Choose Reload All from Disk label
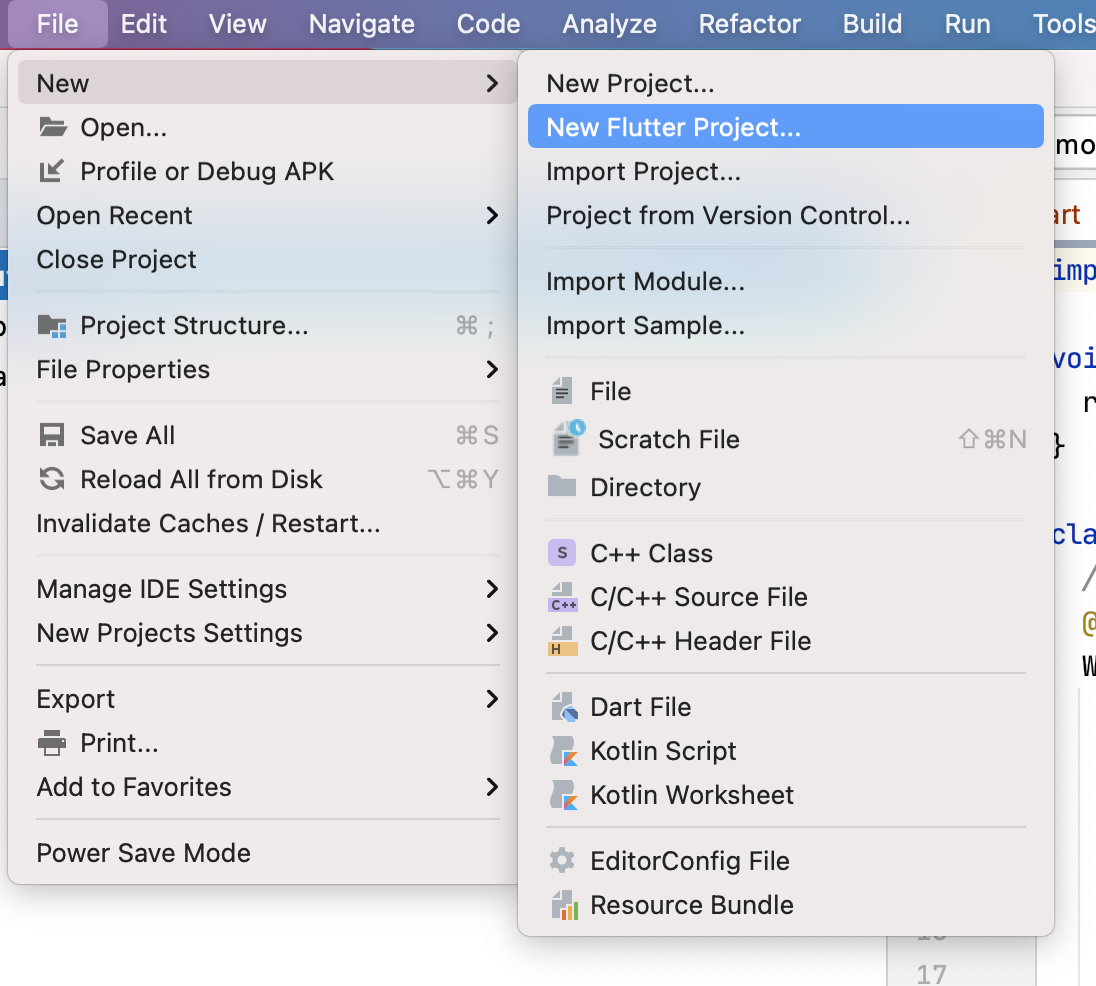The height and width of the screenshot is (986, 1096). click(x=201, y=479)
